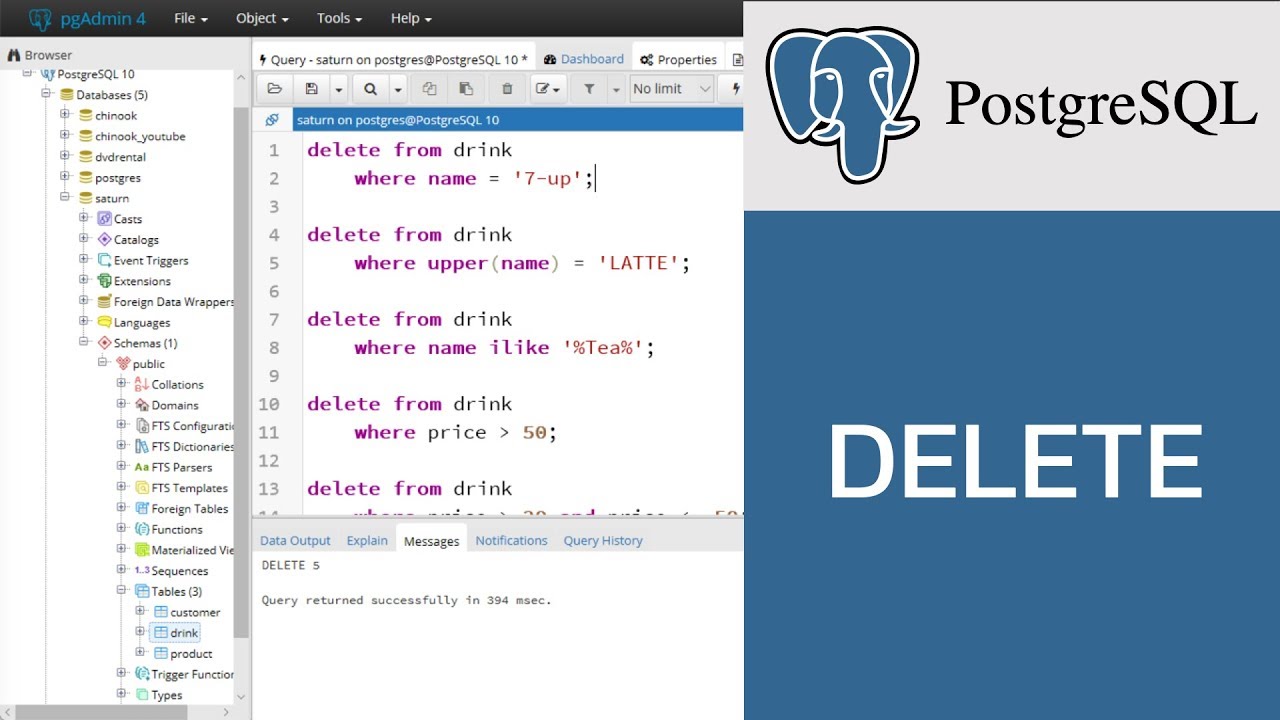Screen dimensions: 1280x720
Task: Open the Notifications tab
Action: (x=511, y=540)
